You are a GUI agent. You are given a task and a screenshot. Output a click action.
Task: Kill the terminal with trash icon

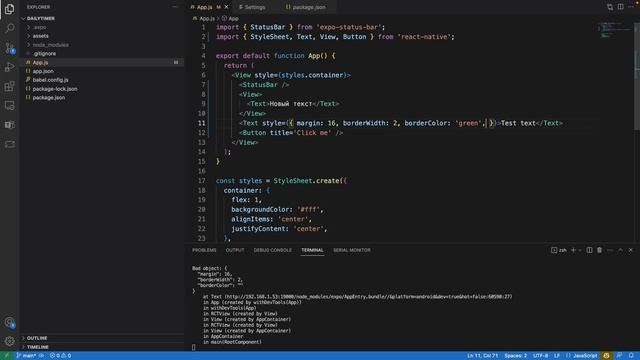coord(599,250)
